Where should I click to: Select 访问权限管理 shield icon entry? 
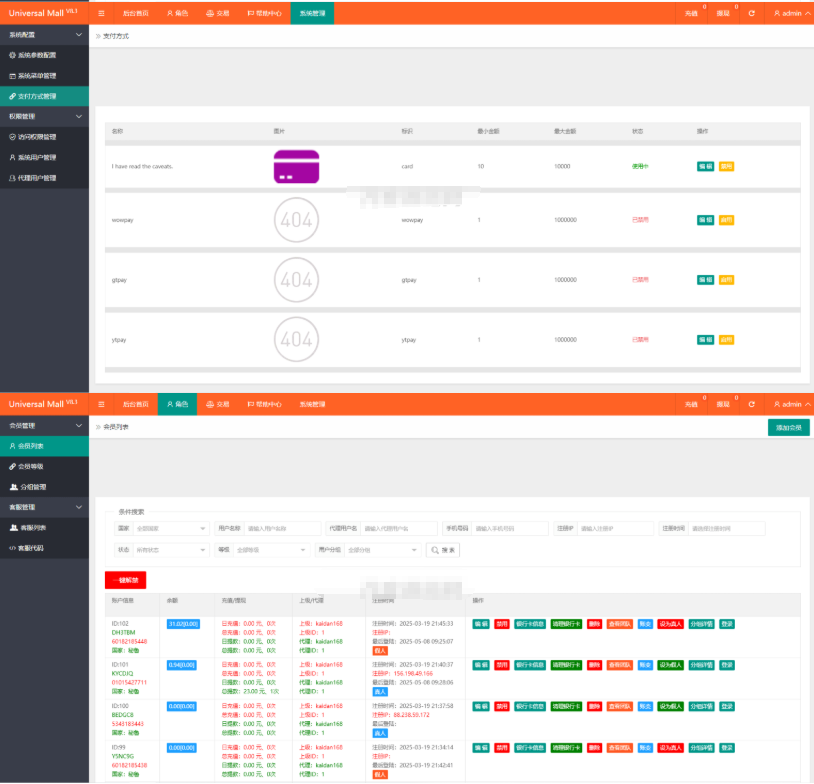pyautogui.click(x=44, y=137)
